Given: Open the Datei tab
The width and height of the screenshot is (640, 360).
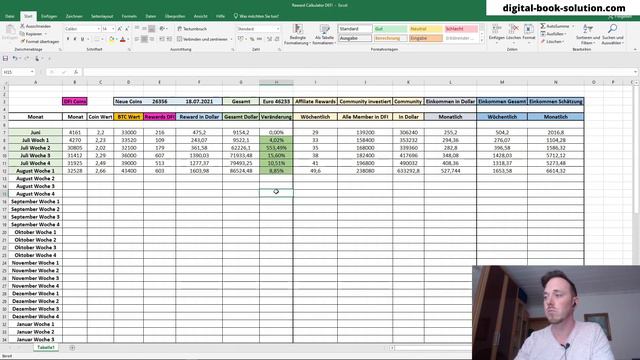Looking at the screenshot, I should pyautogui.click(x=9, y=16).
